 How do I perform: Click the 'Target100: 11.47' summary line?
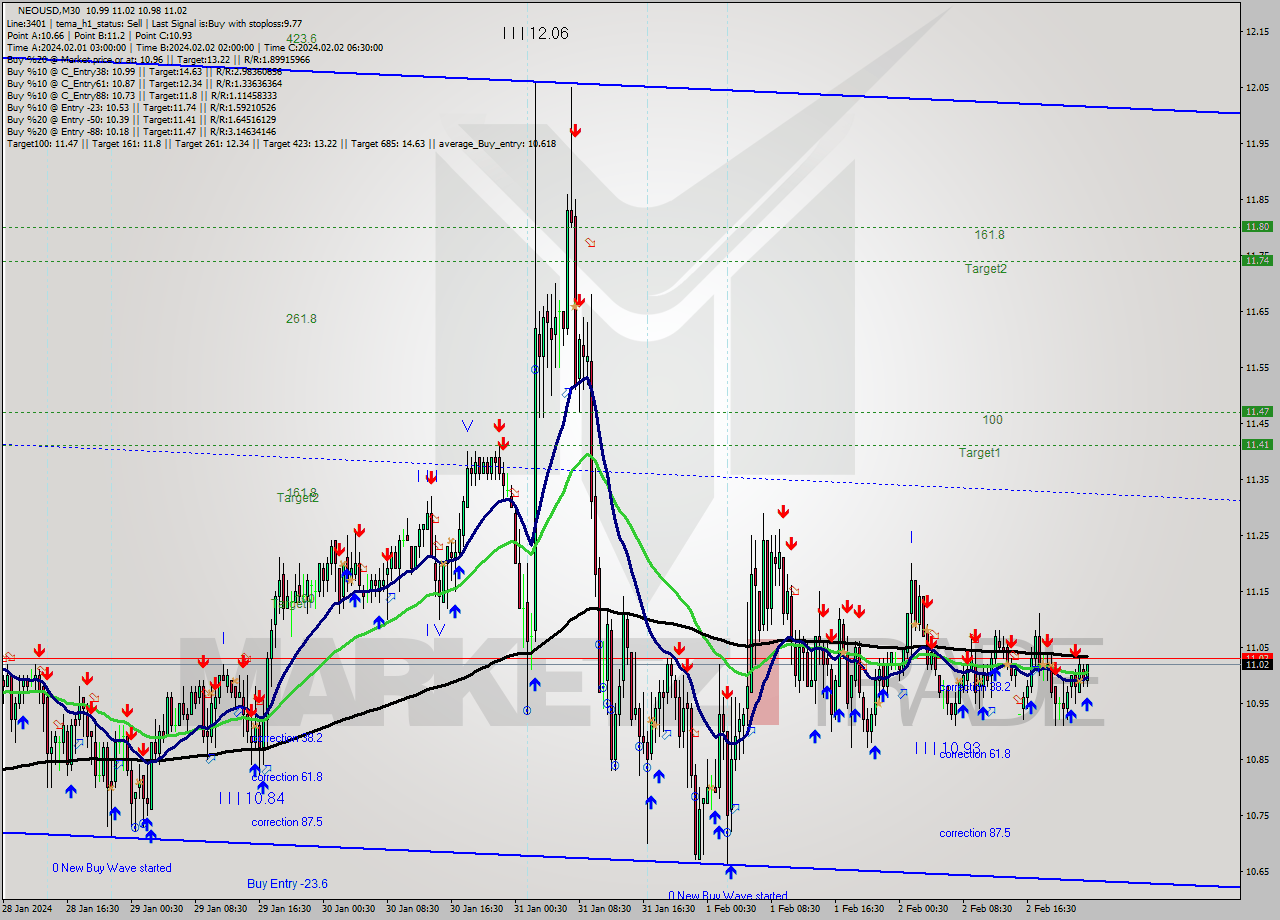(281, 144)
